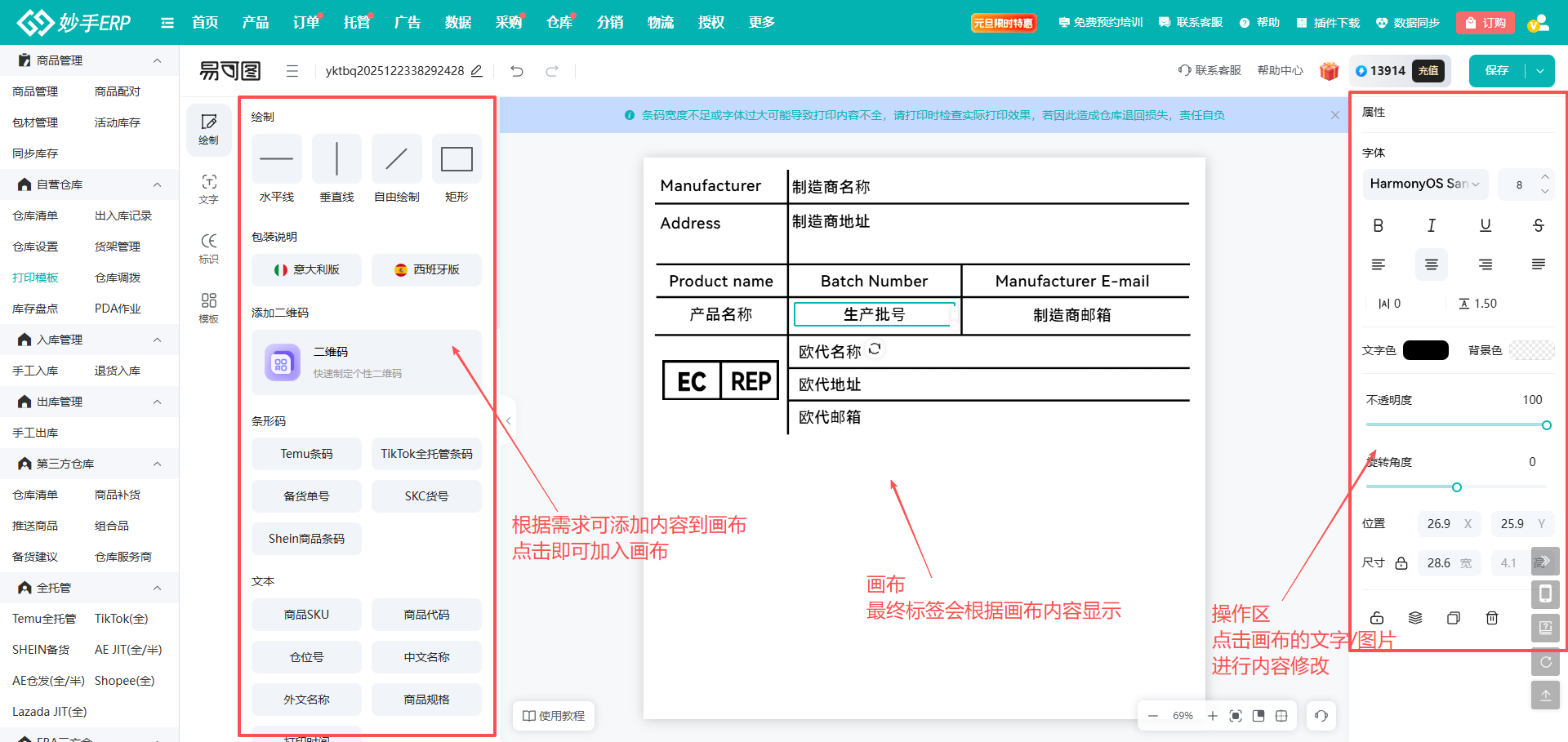The height and width of the screenshot is (742, 1568).
Task: Toggle the element lock icon in properties
Action: point(1377,618)
